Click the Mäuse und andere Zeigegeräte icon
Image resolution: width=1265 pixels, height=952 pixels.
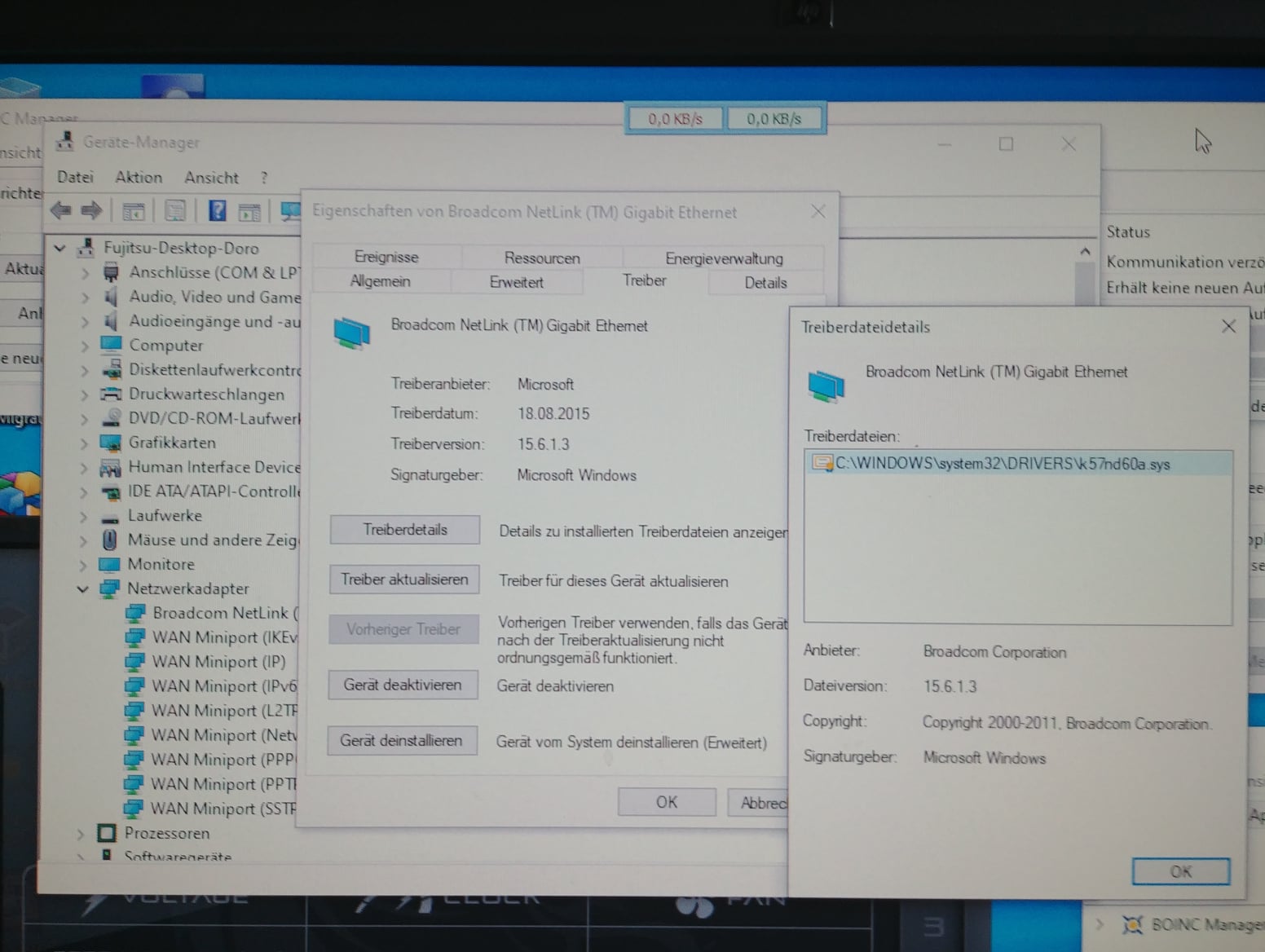pyautogui.click(x=110, y=540)
